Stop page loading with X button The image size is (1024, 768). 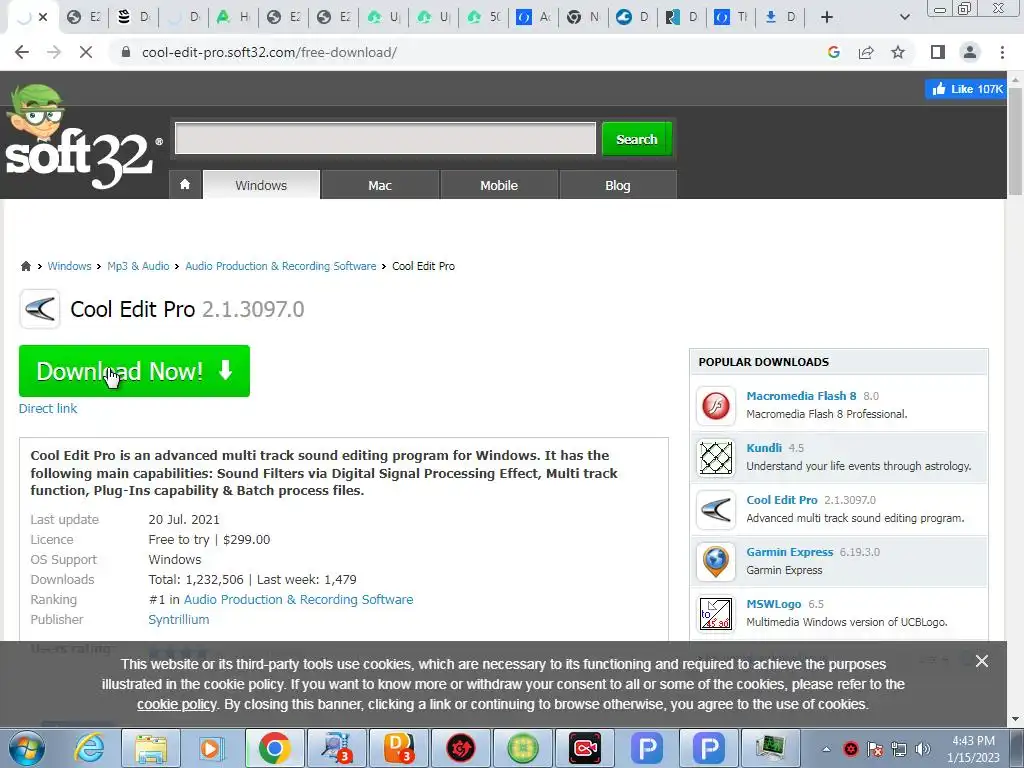[86, 52]
